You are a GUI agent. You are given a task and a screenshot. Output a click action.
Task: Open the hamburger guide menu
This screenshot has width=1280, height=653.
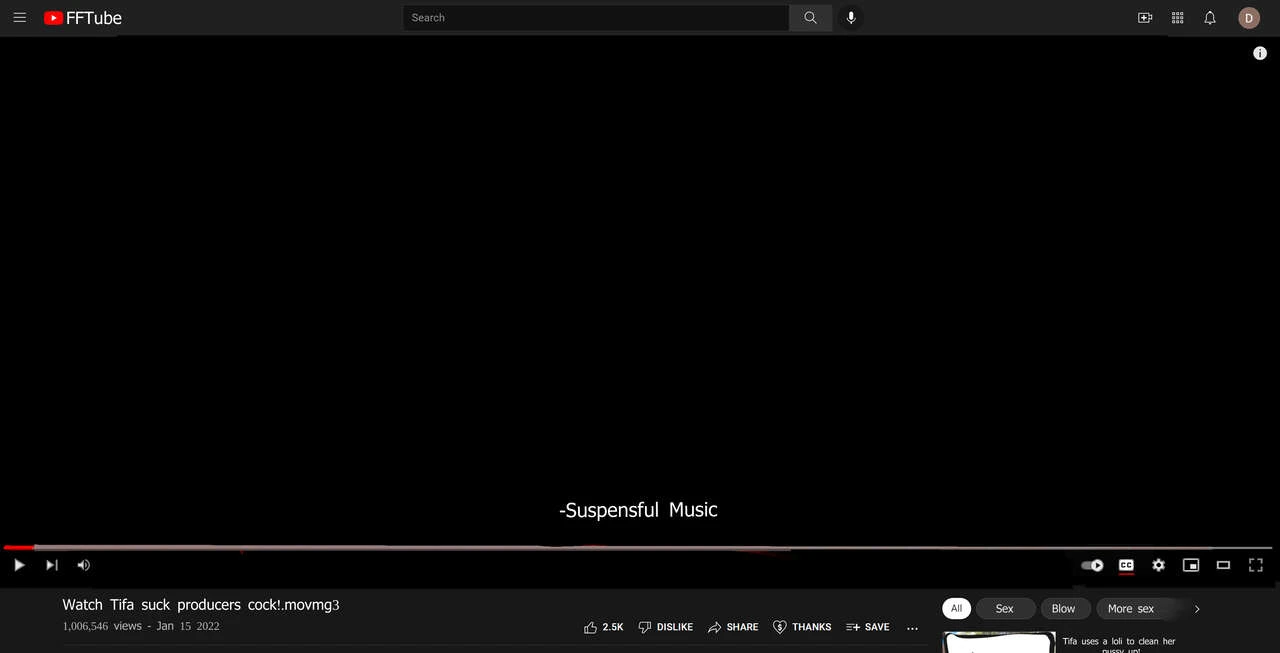pos(20,17)
